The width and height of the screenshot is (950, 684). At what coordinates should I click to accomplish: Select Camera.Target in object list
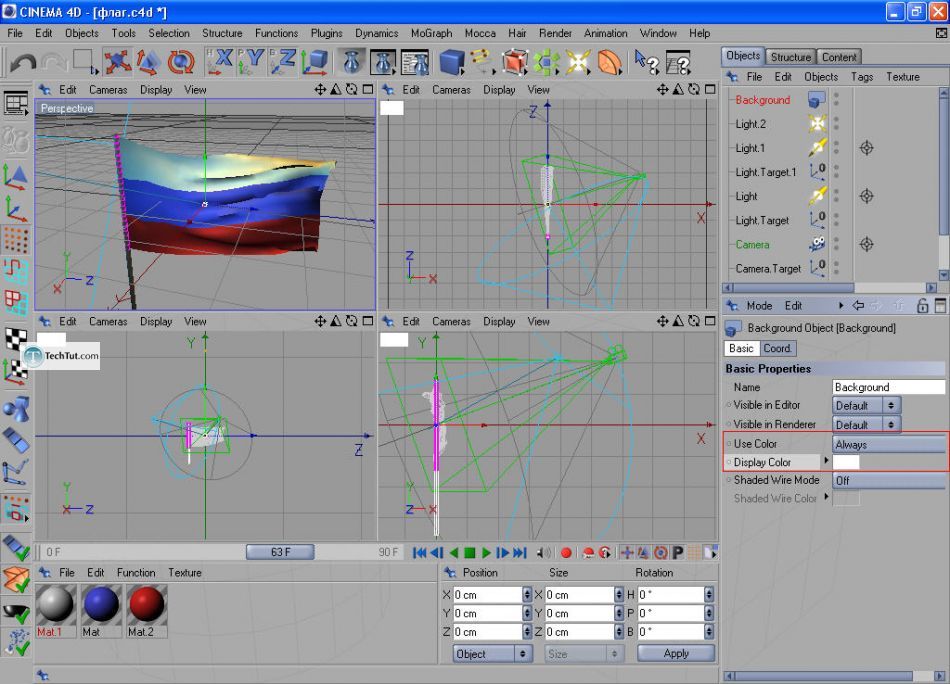click(x=768, y=268)
